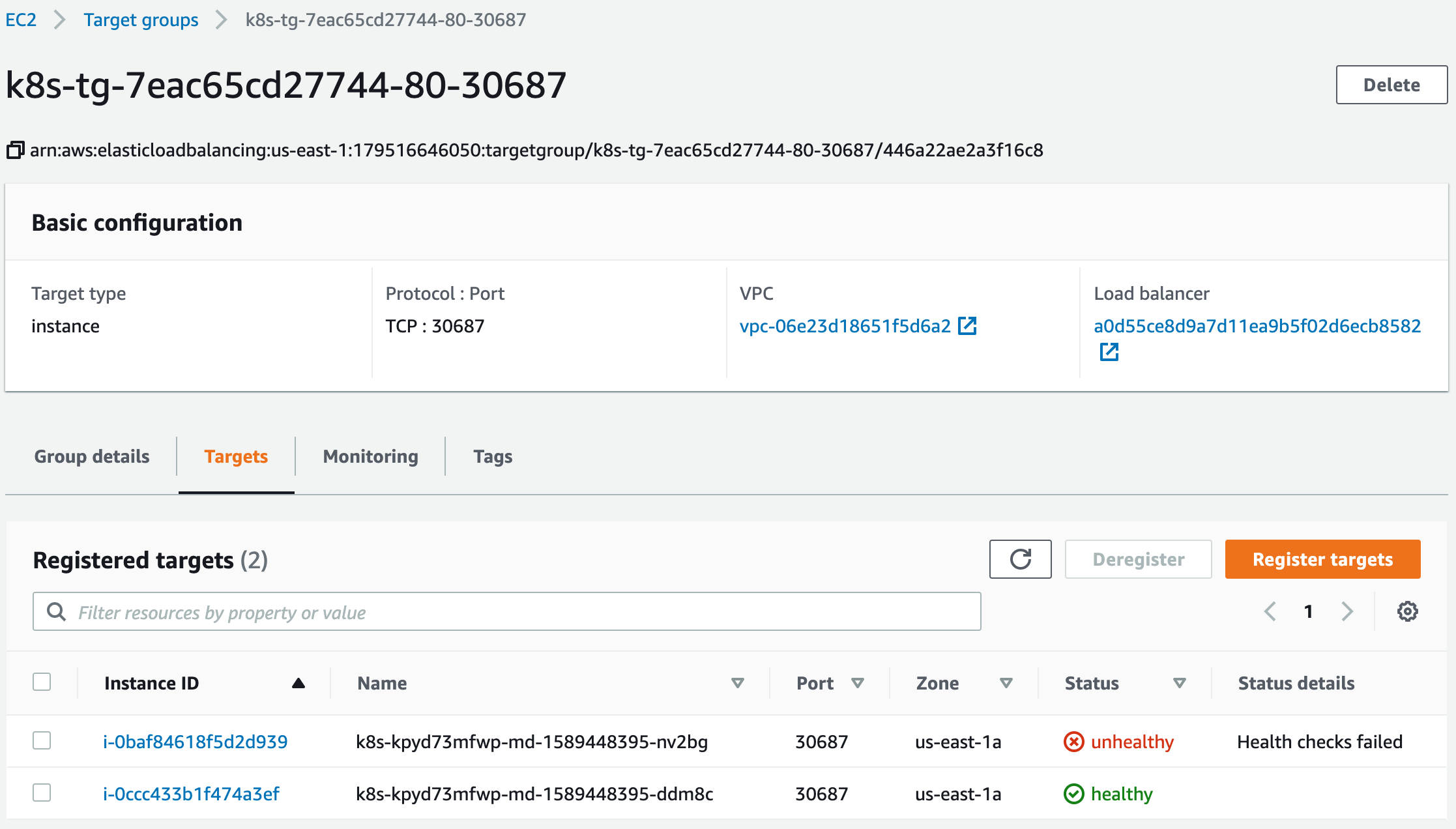Open Target groups breadcrumb link

[x=141, y=20]
